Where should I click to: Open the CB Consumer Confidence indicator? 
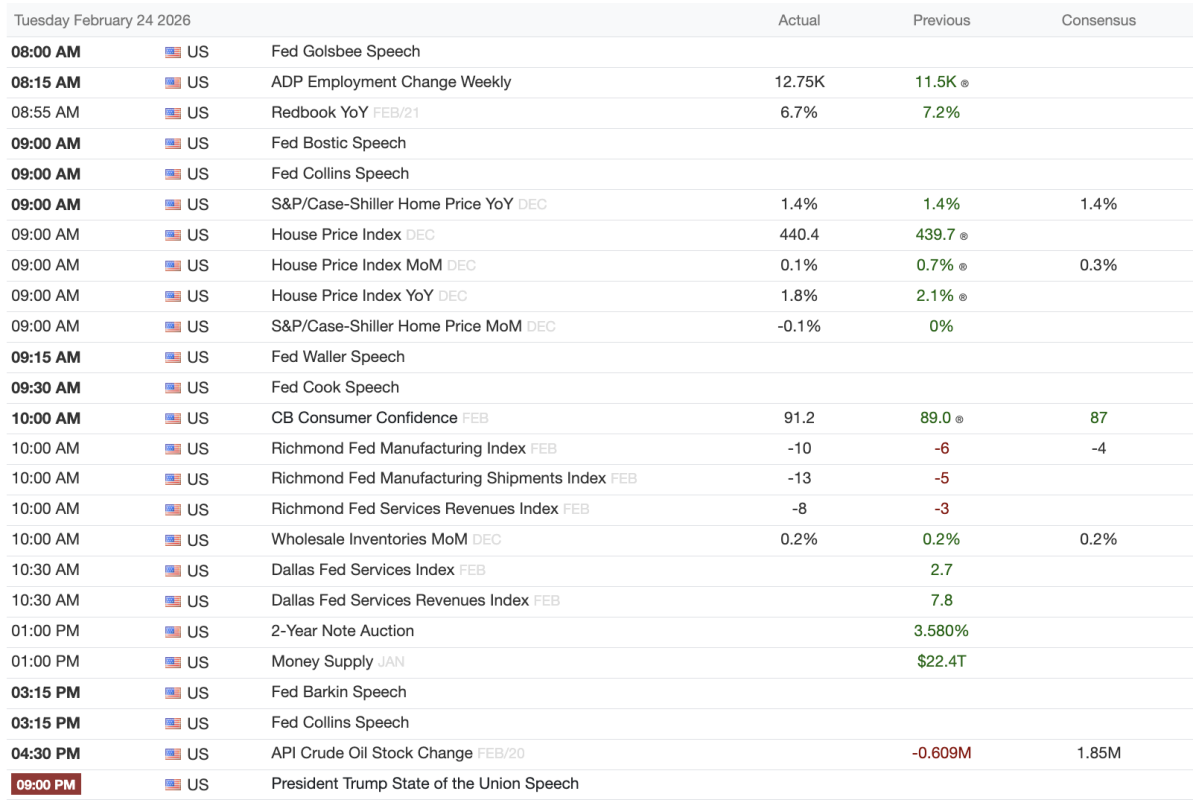364,418
